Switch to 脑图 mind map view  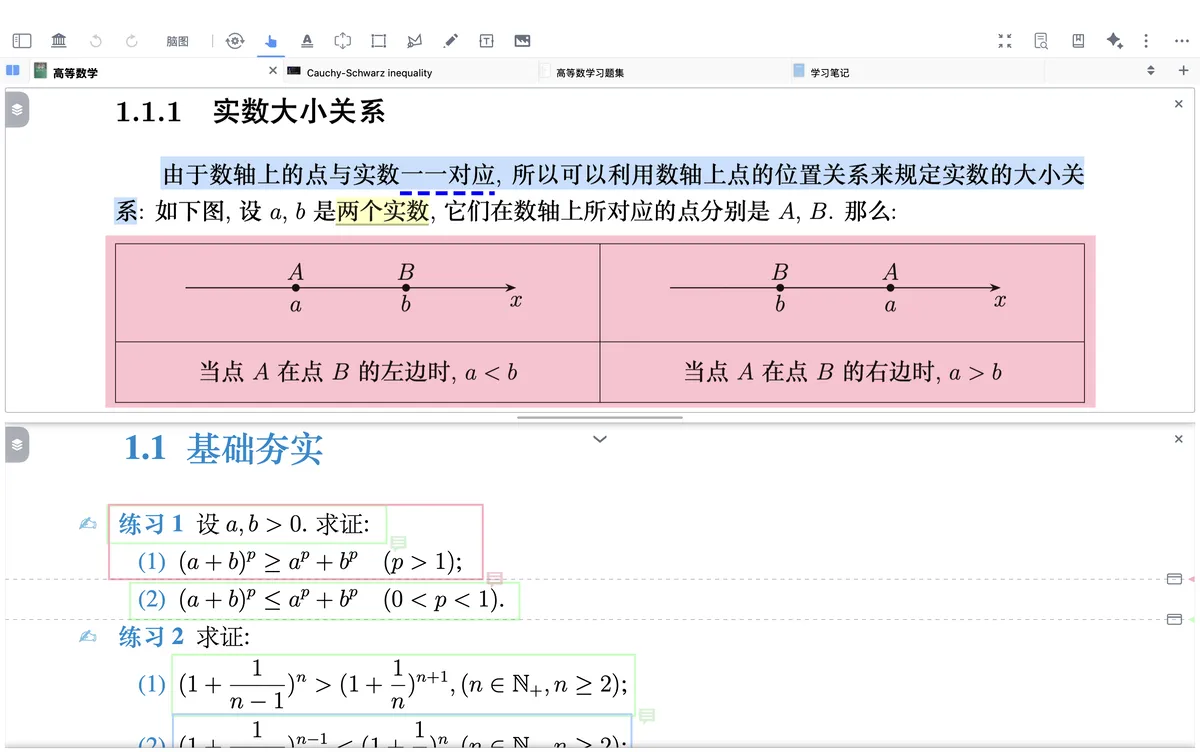[x=177, y=41]
